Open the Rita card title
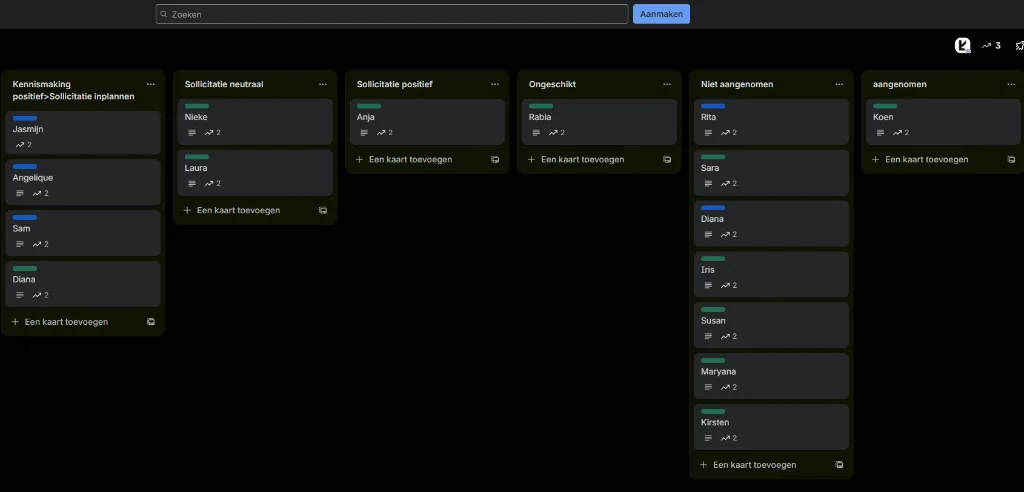This screenshot has height=492, width=1024. click(x=709, y=117)
